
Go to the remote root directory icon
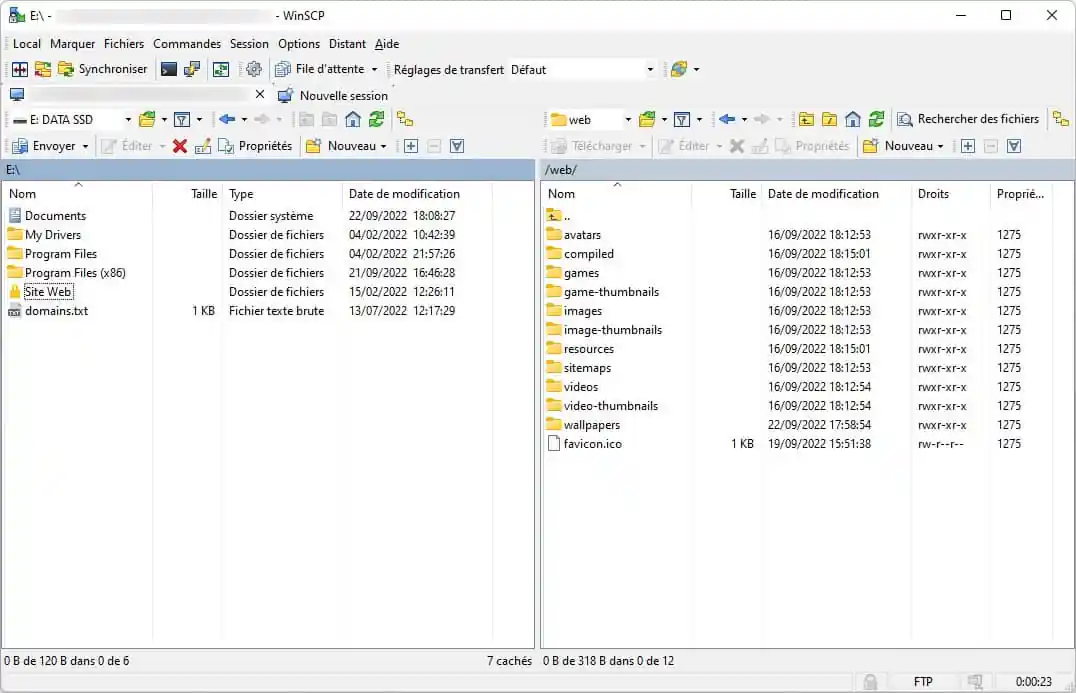coord(829,119)
